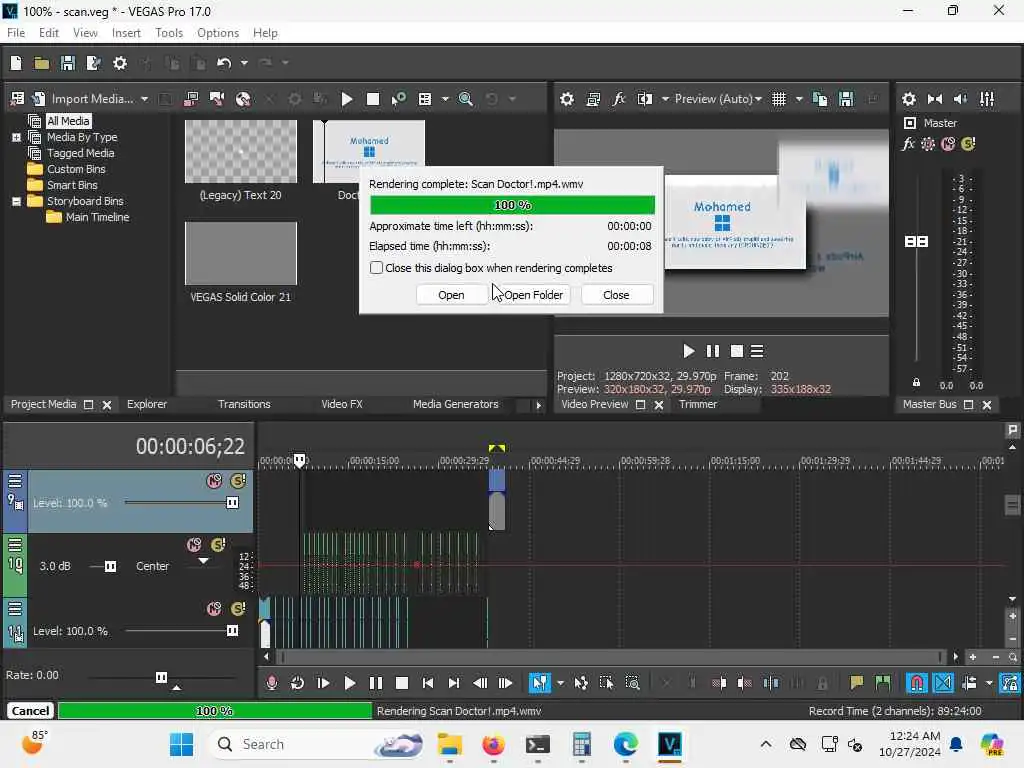
Task: Select All Media in media tree
Action: pos(68,121)
